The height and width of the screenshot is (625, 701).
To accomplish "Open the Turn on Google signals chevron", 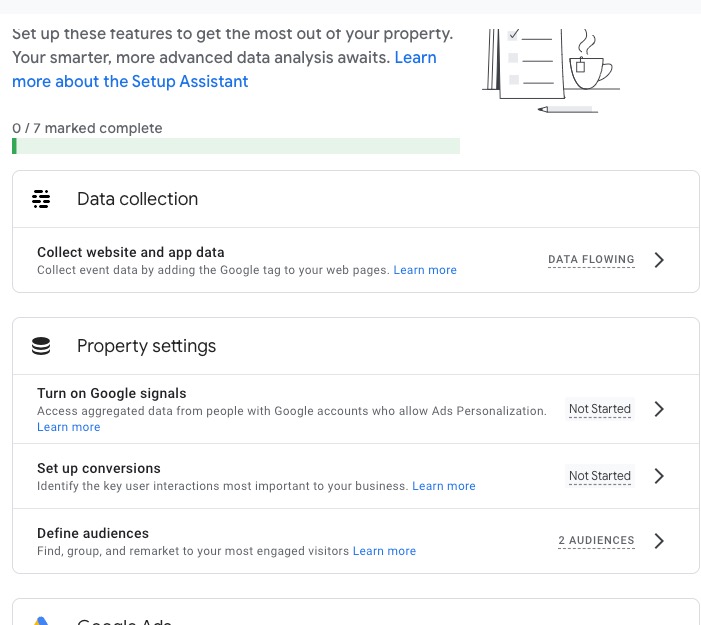I will [x=659, y=409].
